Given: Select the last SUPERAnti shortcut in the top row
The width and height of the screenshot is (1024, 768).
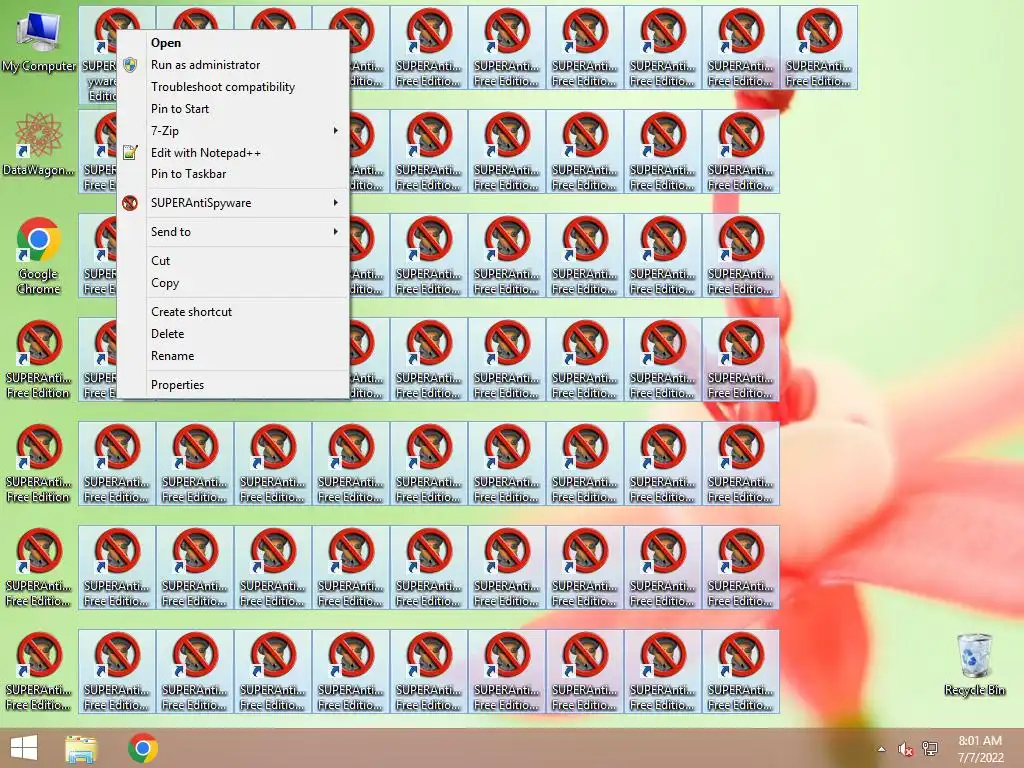Looking at the screenshot, I should pyautogui.click(x=819, y=48).
